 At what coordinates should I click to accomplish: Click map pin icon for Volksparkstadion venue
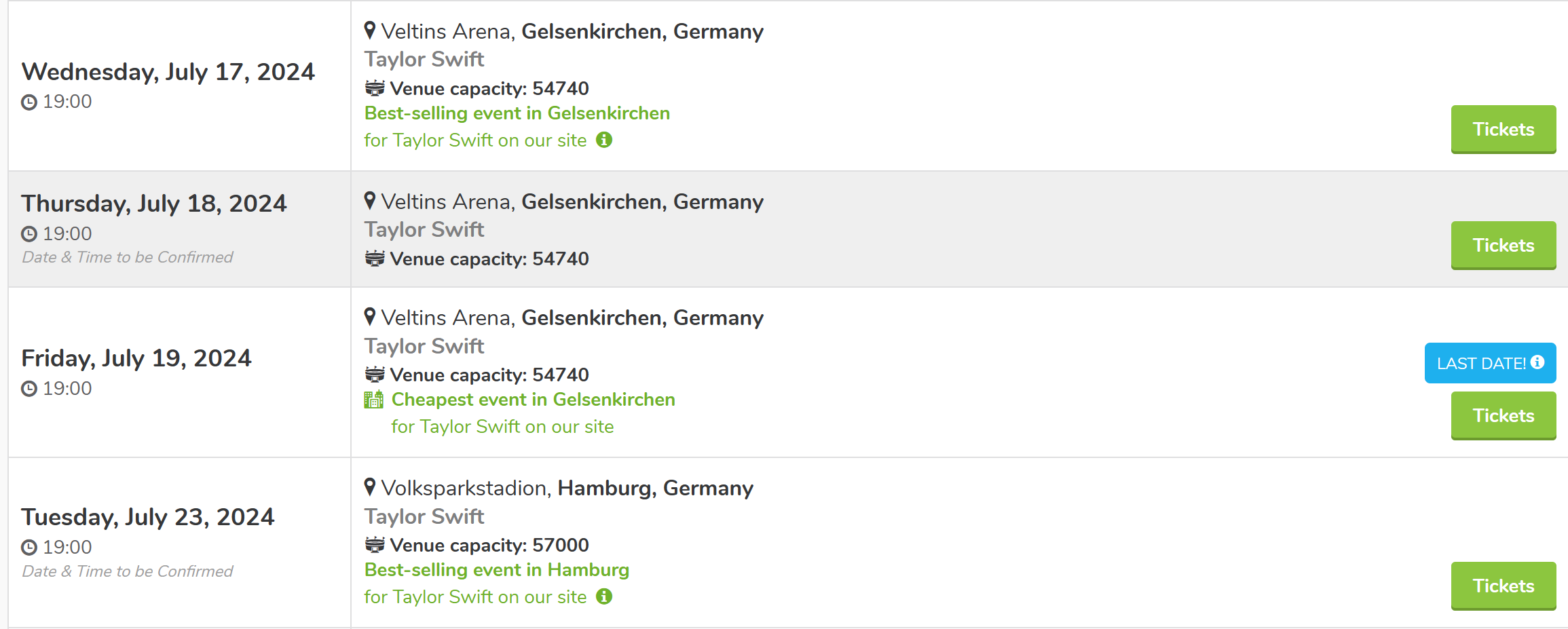click(x=370, y=487)
